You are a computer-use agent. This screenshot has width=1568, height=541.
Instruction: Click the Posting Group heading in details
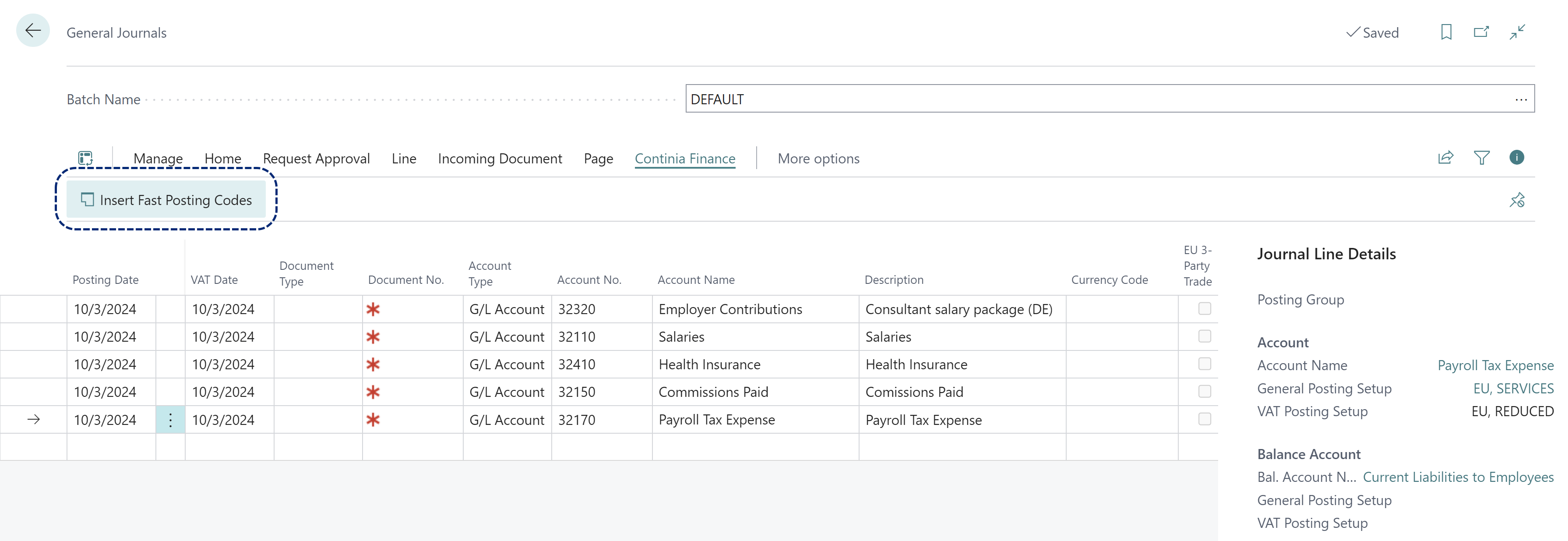[1300, 300]
